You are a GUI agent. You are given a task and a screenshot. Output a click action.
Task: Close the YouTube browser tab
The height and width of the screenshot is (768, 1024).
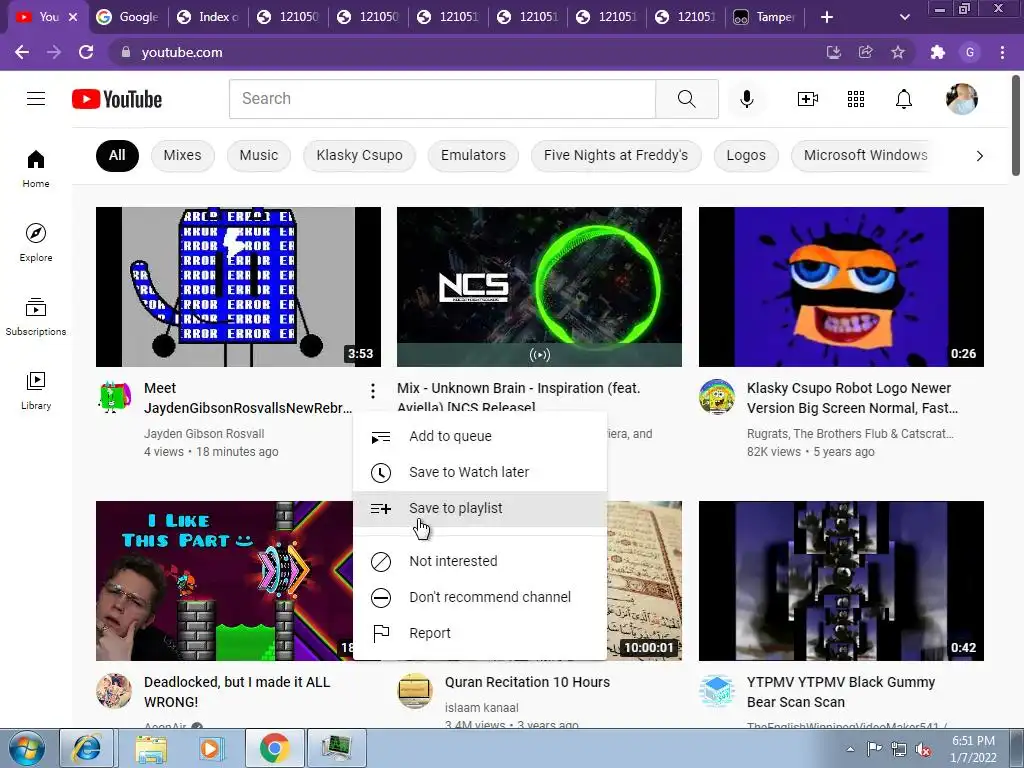[73, 17]
